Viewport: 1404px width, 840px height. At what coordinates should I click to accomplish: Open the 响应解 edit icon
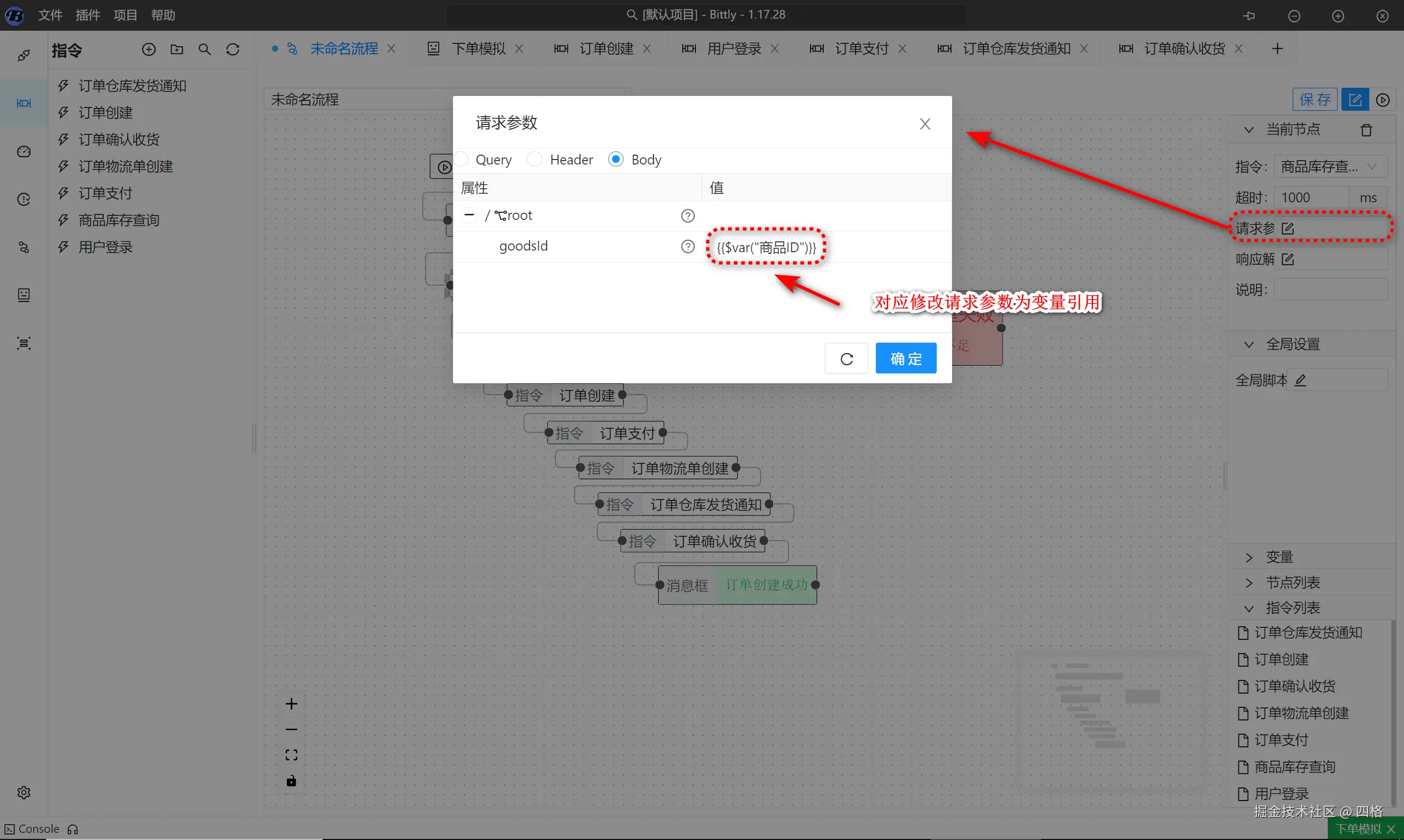click(x=1288, y=259)
